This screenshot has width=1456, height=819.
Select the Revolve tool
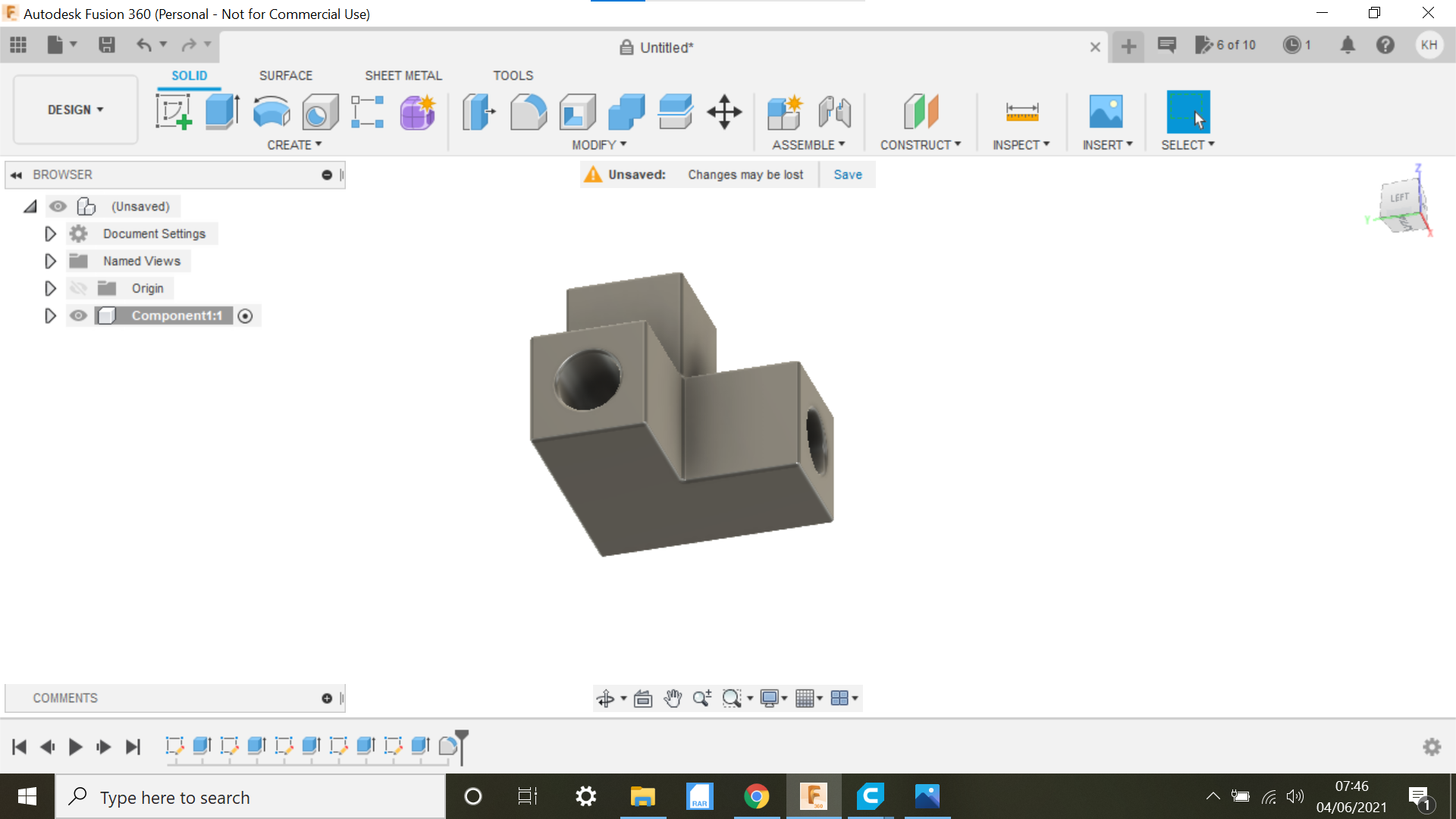(271, 111)
